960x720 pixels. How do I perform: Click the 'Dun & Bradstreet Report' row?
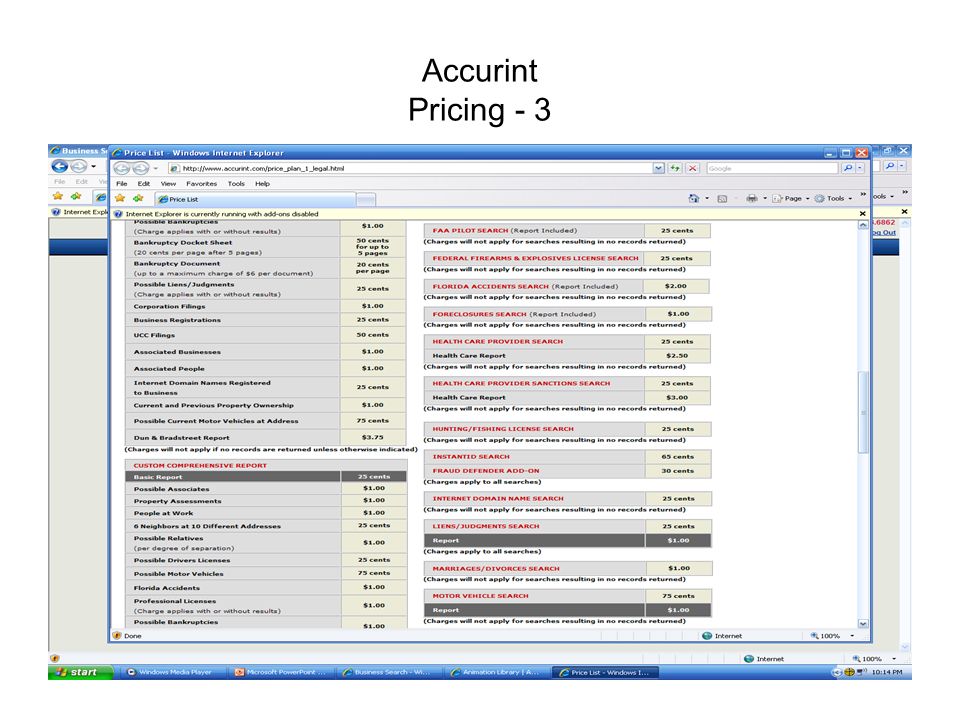tap(265, 438)
